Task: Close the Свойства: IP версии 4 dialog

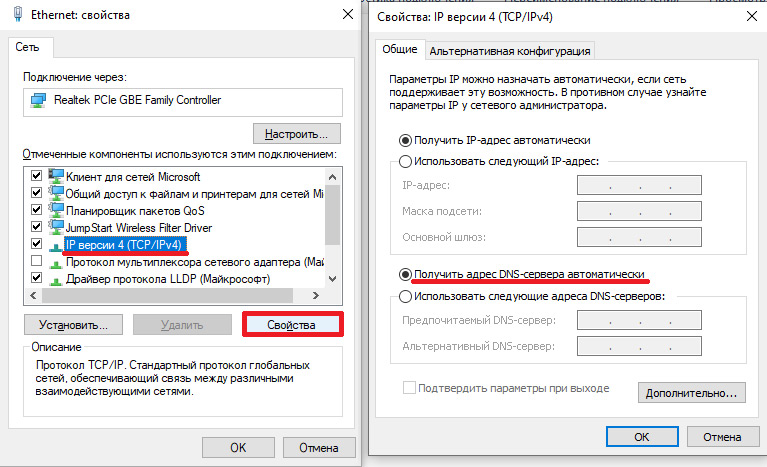Action: (752, 16)
